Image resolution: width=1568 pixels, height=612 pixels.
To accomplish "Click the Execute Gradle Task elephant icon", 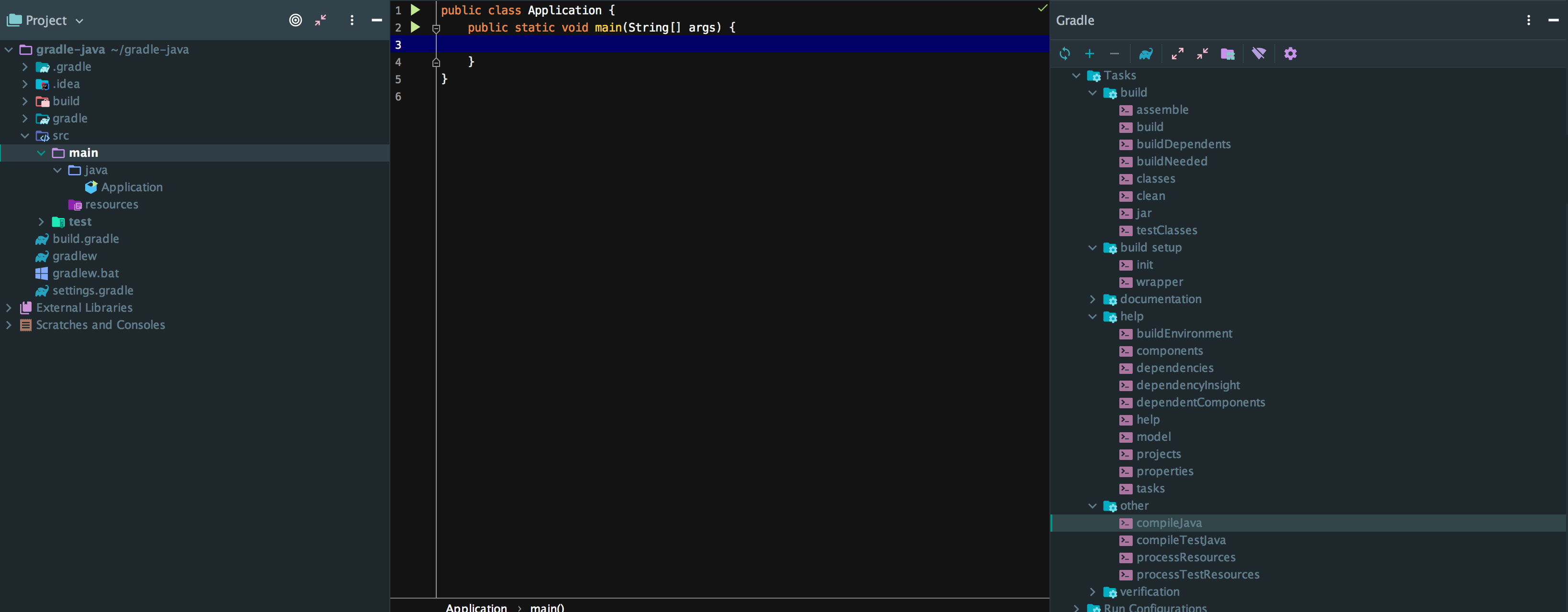I will 1146,54.
